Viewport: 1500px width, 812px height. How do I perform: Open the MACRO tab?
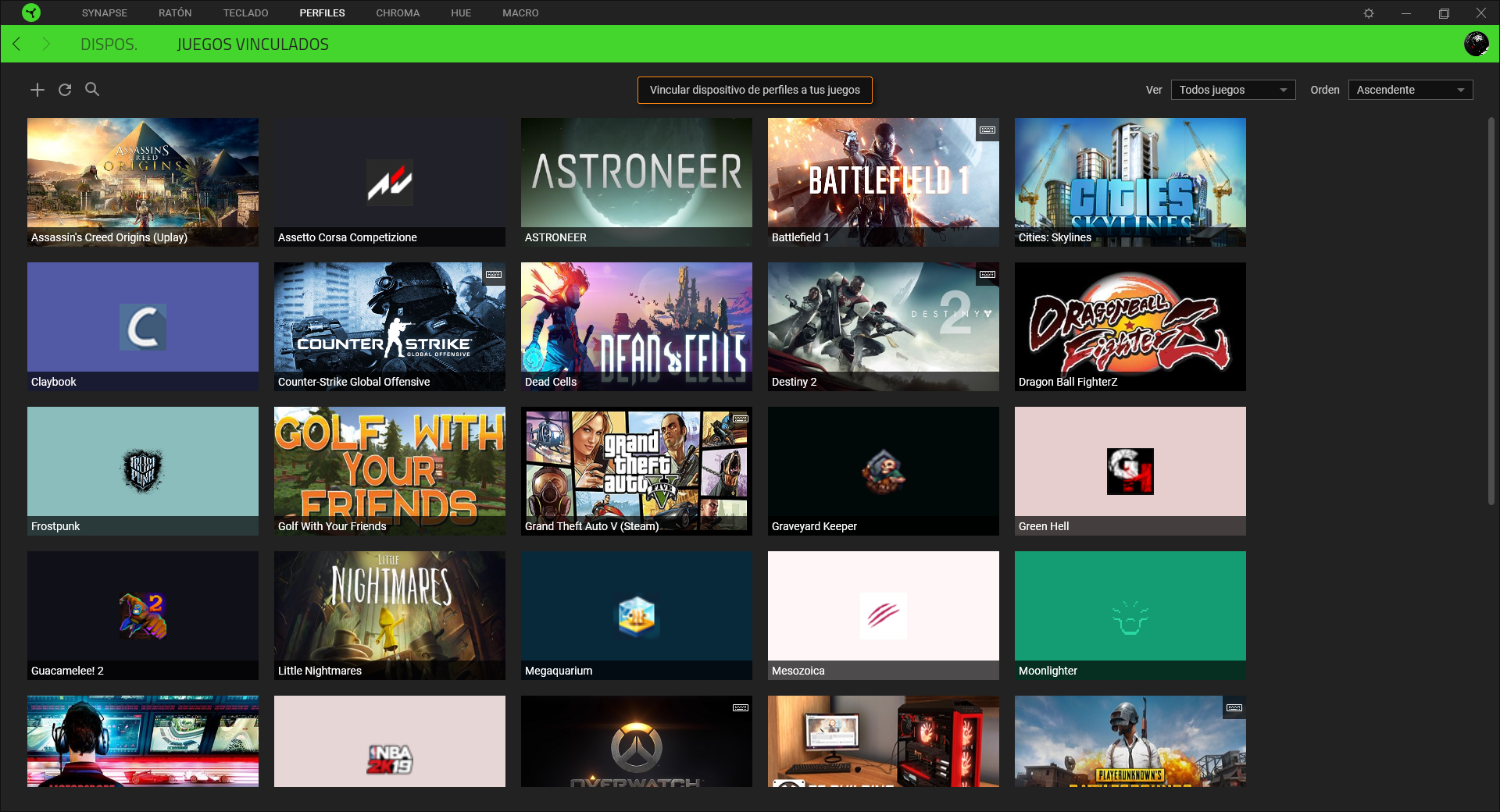(520, 13)
